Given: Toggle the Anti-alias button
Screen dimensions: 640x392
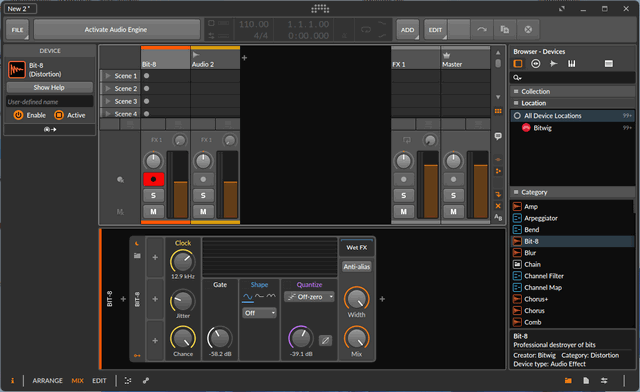Looking at the screenshot, I should click(x=357, y=267).
